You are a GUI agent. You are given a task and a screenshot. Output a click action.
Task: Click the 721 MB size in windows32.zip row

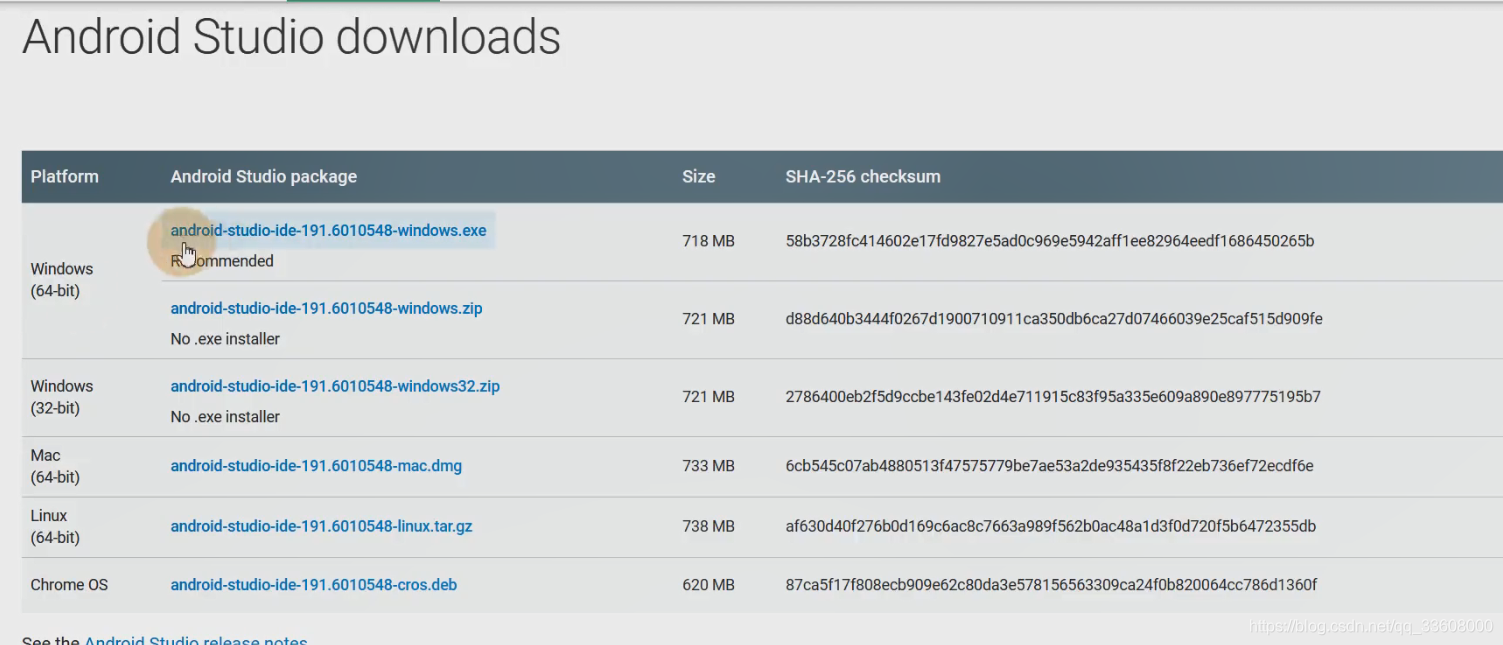click(708, 397)
